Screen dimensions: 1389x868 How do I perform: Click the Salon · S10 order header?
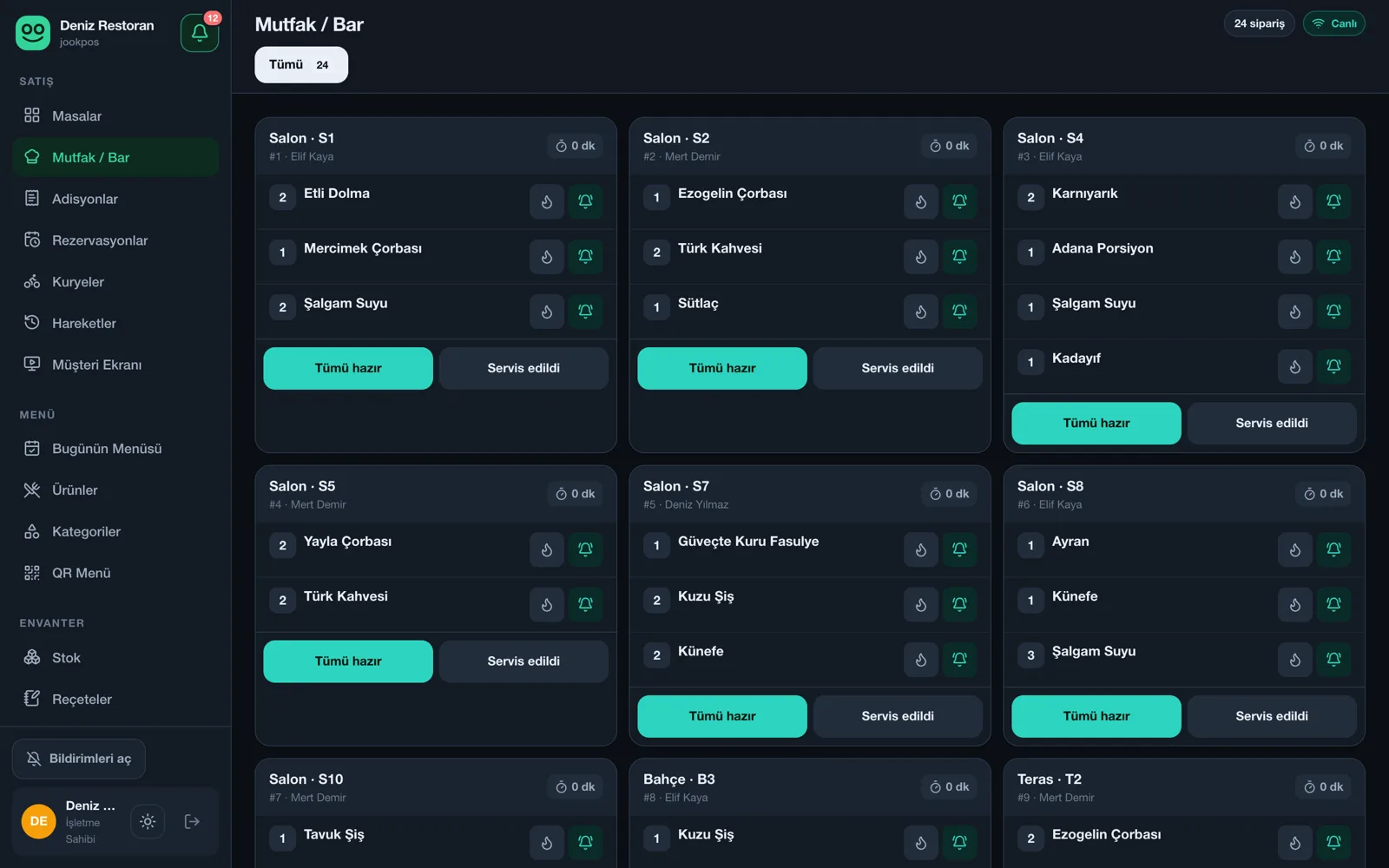(436, 786)
